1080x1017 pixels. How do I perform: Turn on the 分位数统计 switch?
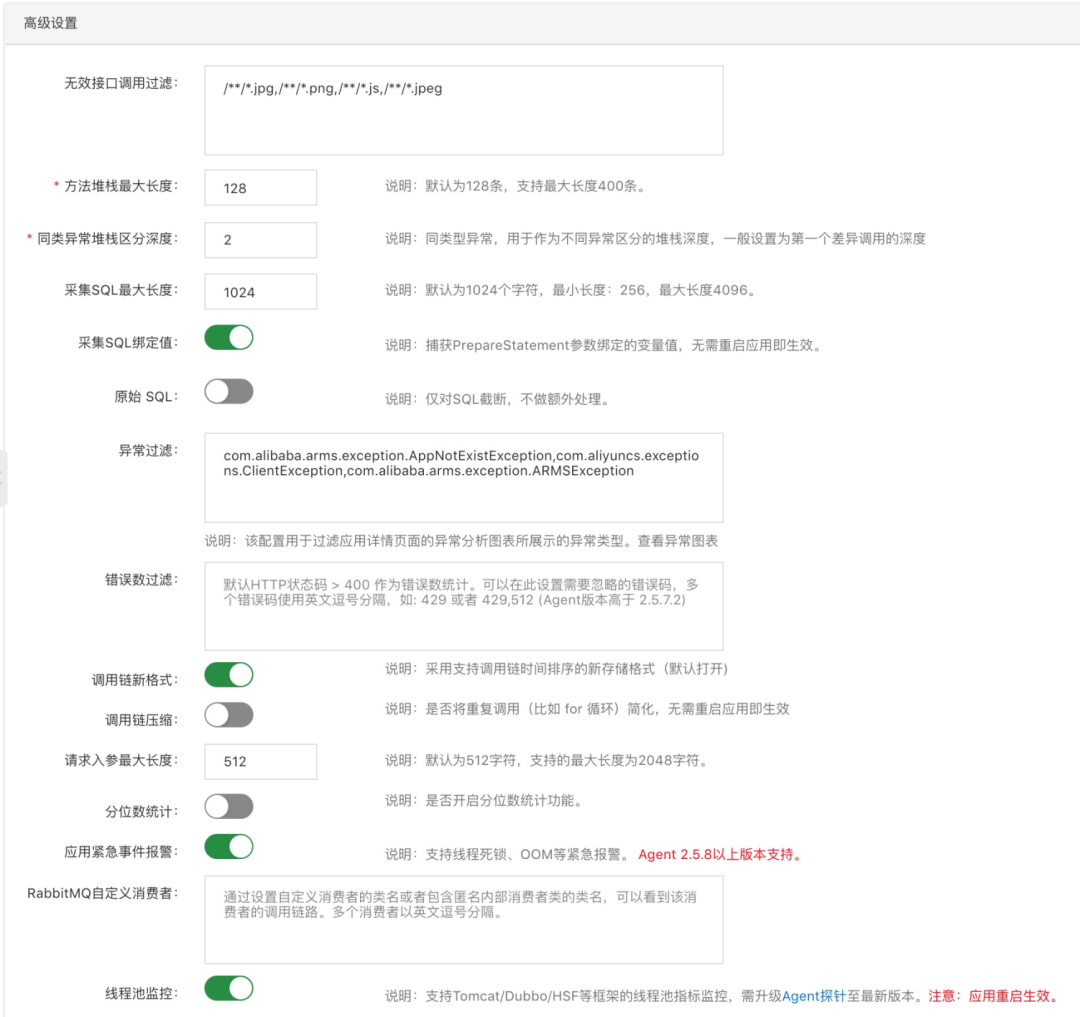(229, 806)
